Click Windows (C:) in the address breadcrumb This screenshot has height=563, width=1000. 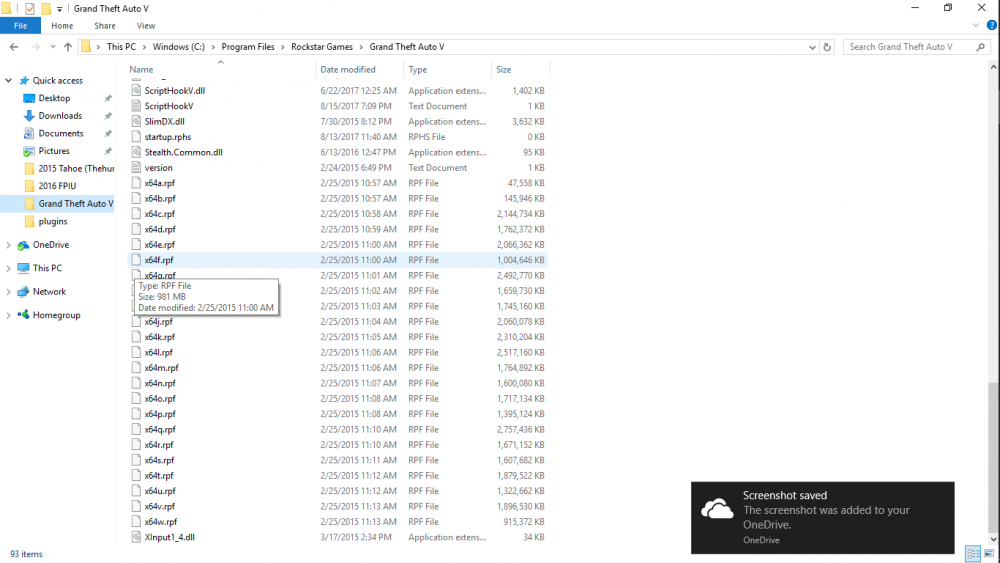tap(179, 47)
